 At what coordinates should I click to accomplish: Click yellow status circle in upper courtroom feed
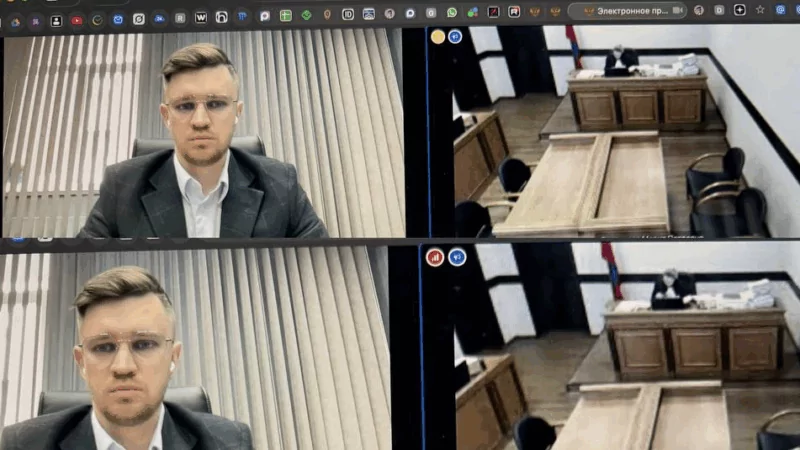tap(438, 37)
